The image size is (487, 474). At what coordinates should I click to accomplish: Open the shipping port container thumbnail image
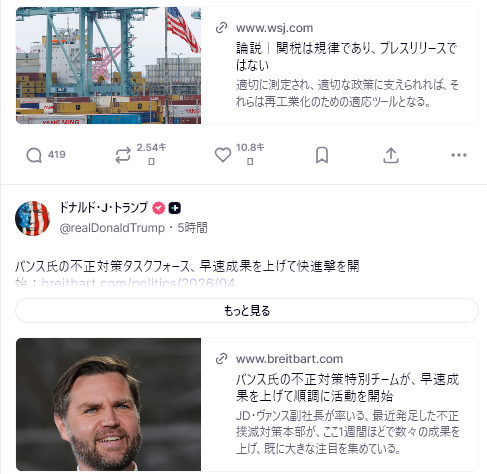click(108, 65)
